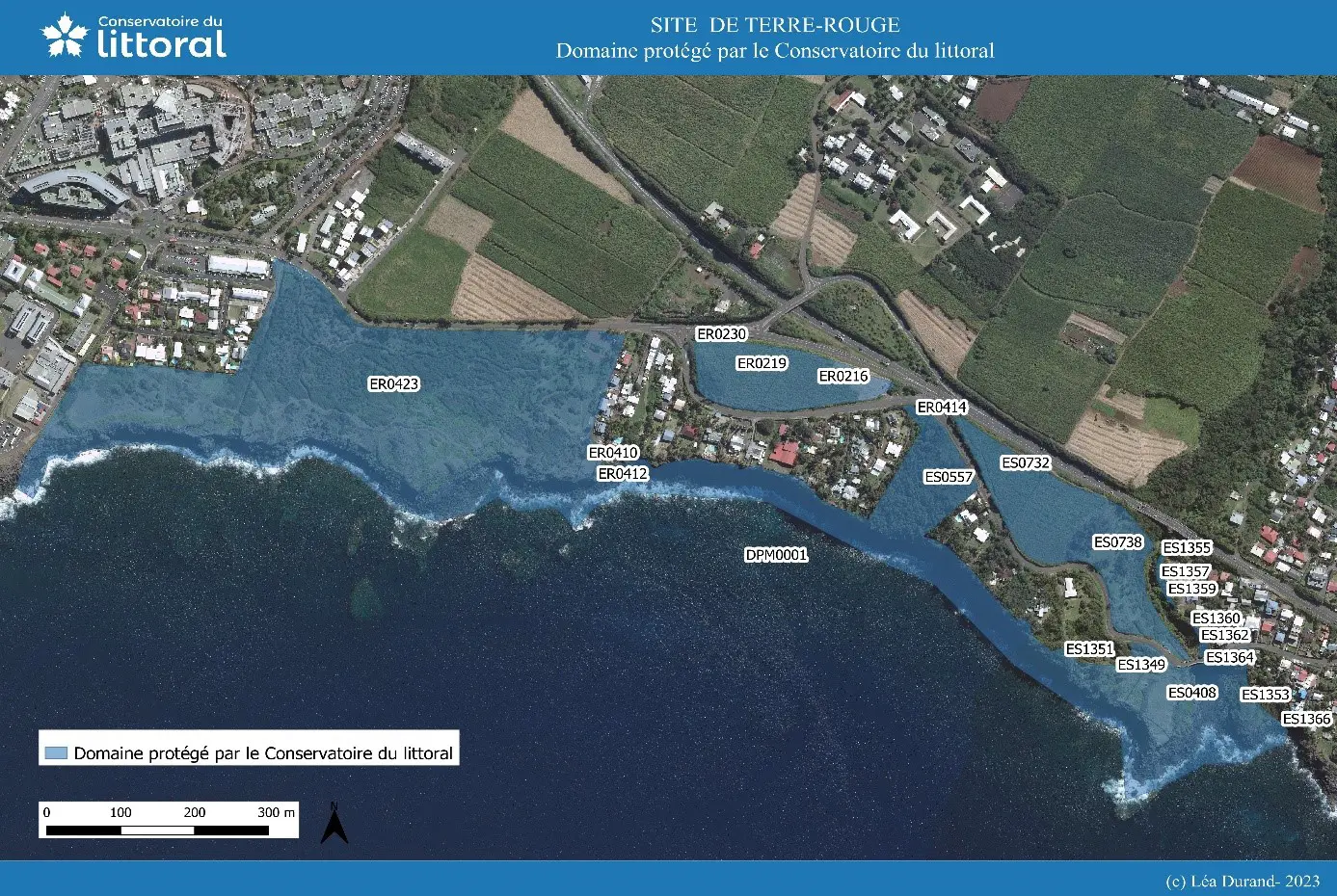This screenshot has height=896, width=1337.
Task: Select parcel label ER0230
Action: pyautogui.click(x=722, y=334)
